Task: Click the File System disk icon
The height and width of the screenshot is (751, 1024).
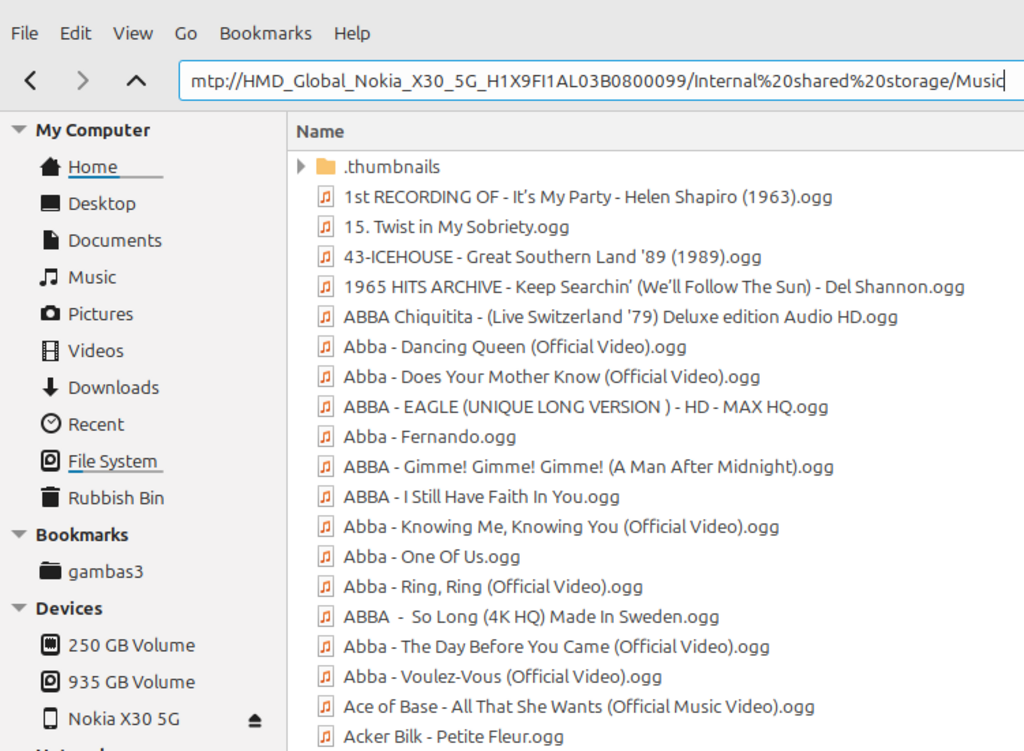Action: pos(50,461)
